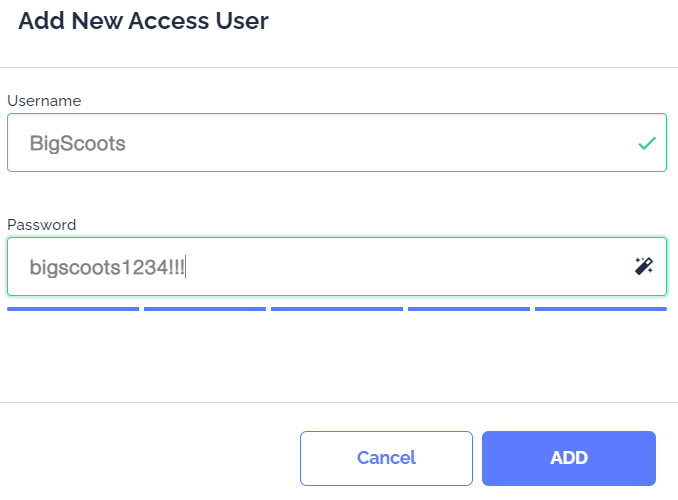Click the Password label text
Image resolution: width=678 pixels, height=500 pixels.
(42, 225)
